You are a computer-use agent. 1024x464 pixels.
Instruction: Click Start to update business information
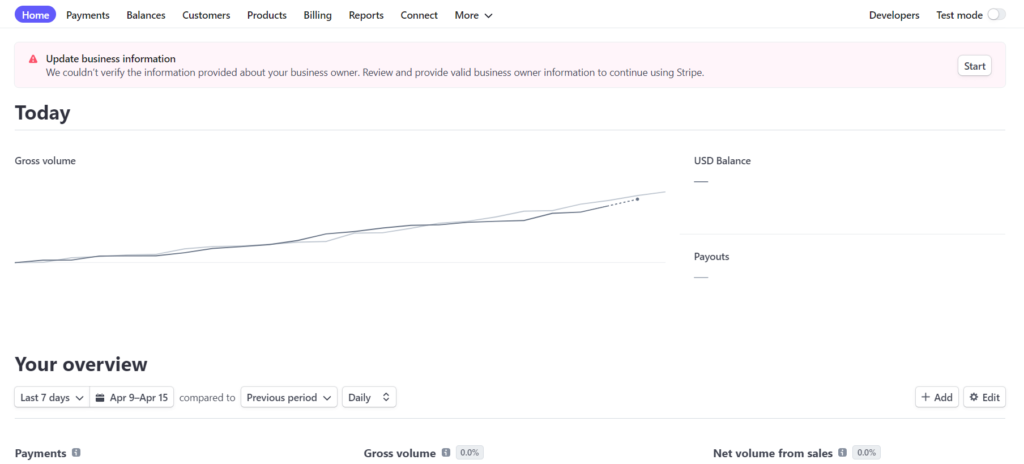click(x=974, y=66)
